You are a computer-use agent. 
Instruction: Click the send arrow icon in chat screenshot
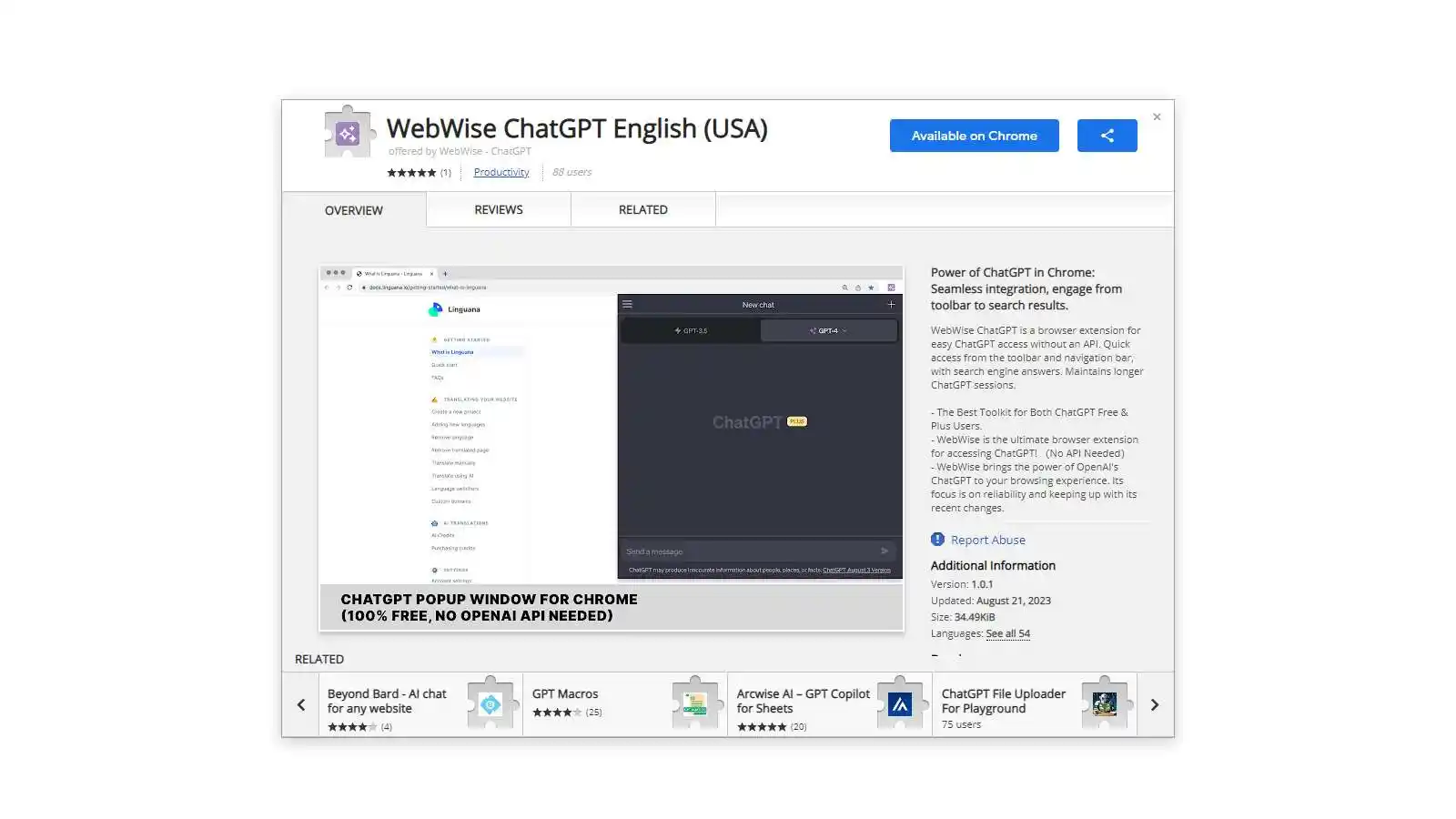885,551
